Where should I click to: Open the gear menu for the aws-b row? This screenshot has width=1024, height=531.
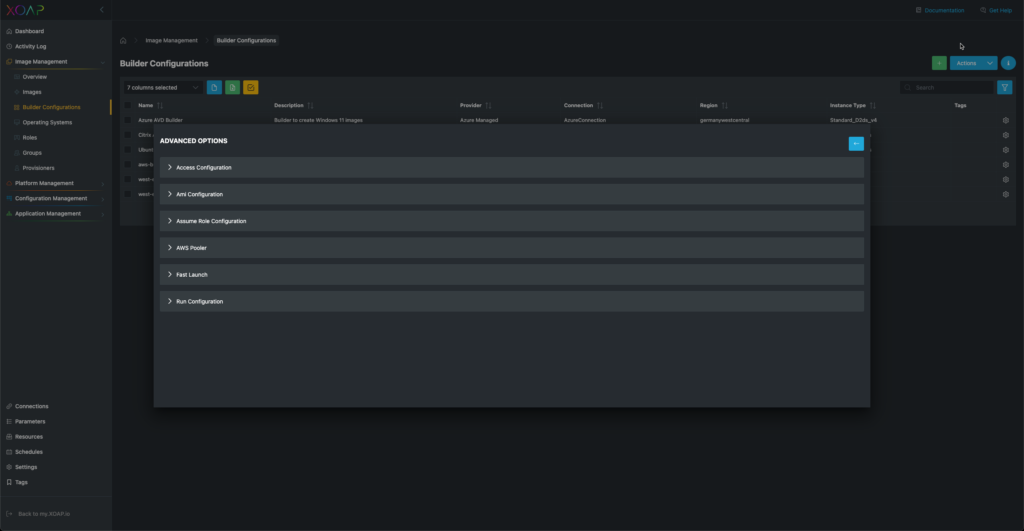(1006, 165)
